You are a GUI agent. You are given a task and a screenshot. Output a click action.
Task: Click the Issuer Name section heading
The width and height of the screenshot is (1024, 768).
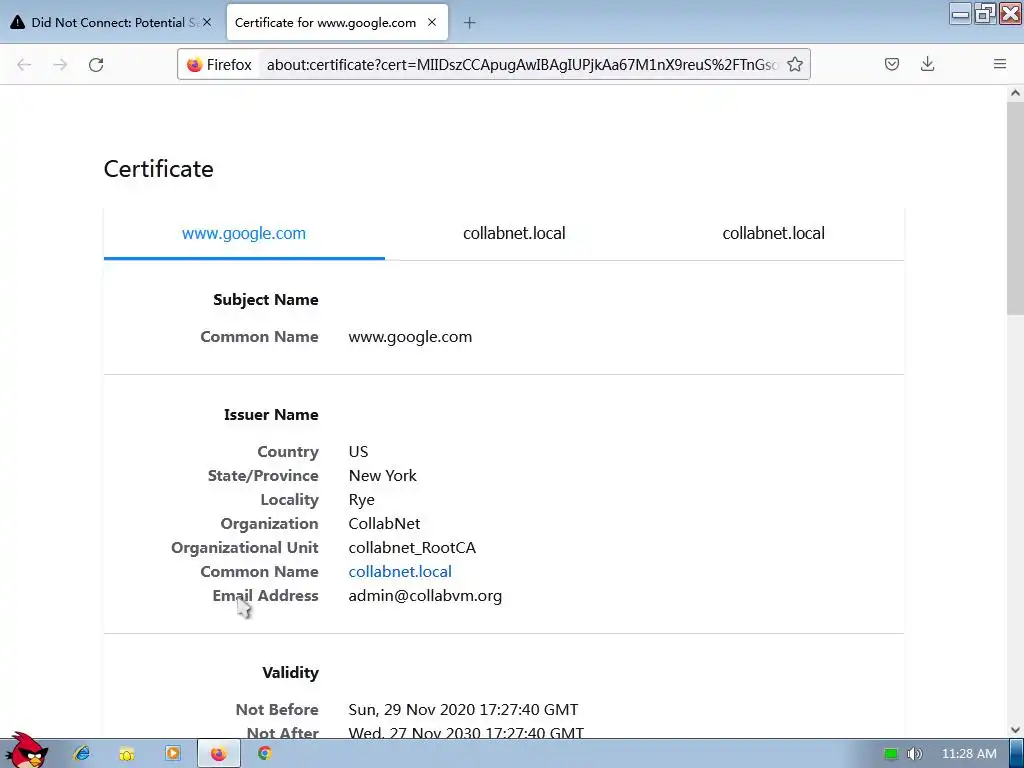coord(271,415)
